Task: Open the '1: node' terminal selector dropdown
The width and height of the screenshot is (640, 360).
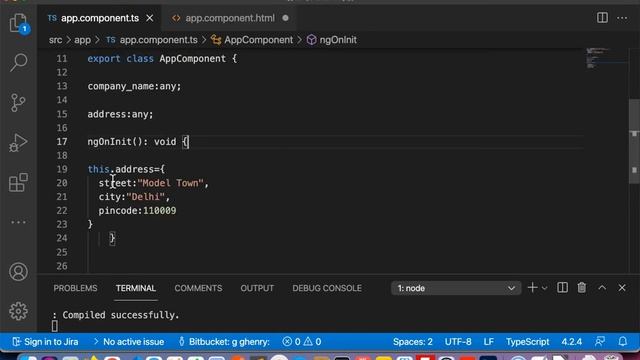Action: pyautogui.click(x=456, y=288)
